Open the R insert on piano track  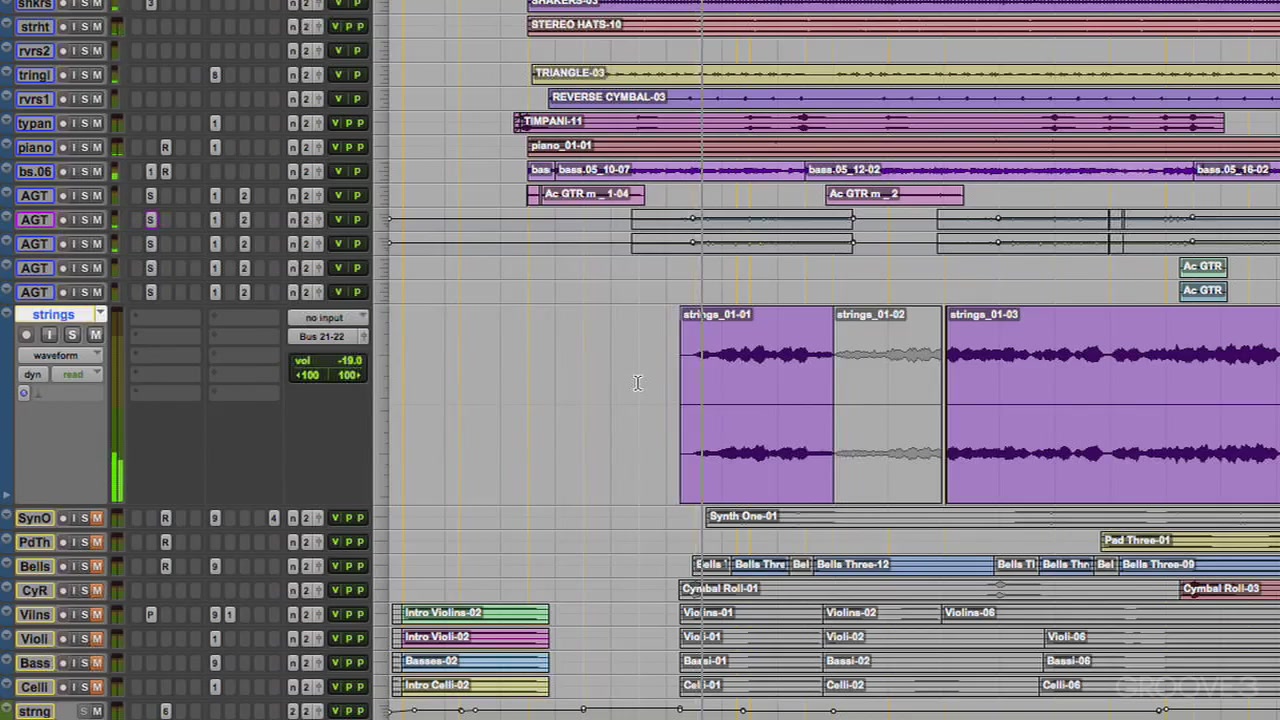pyautogui.click(x=165, y=147)
